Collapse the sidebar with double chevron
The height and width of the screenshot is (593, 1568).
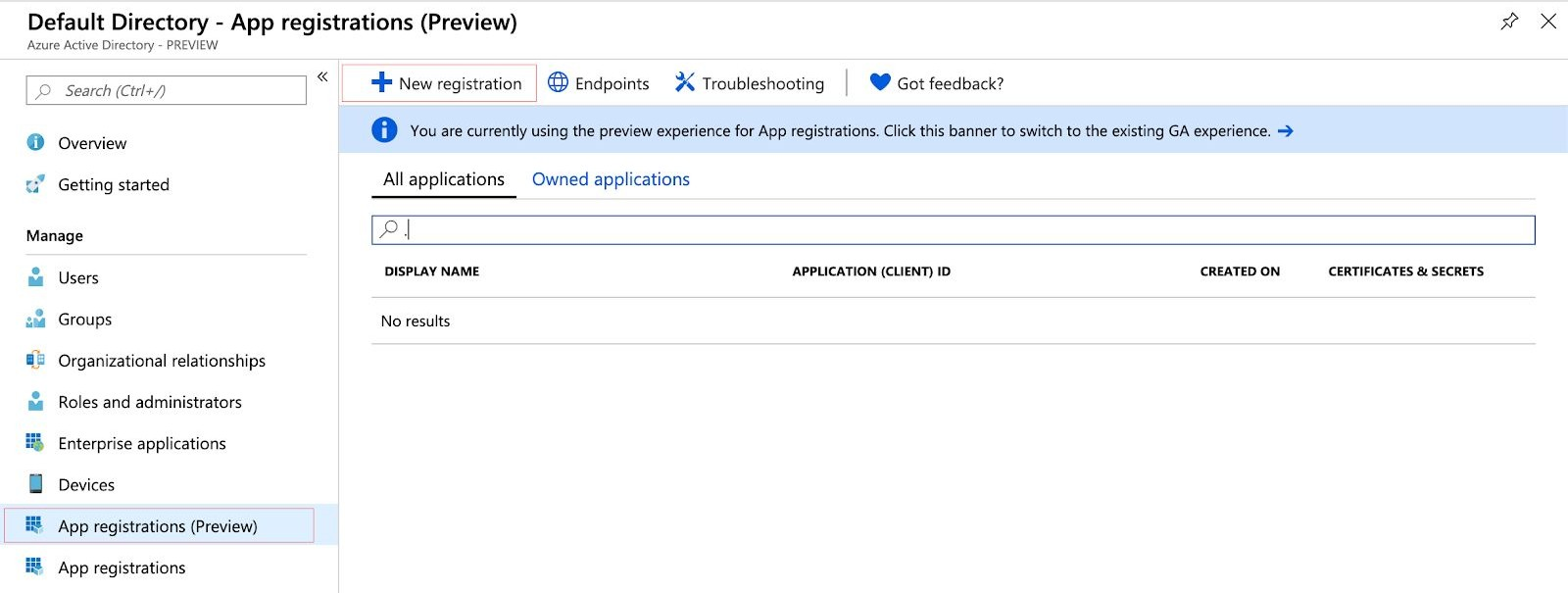pyautogui.click(x=322, y=76)
